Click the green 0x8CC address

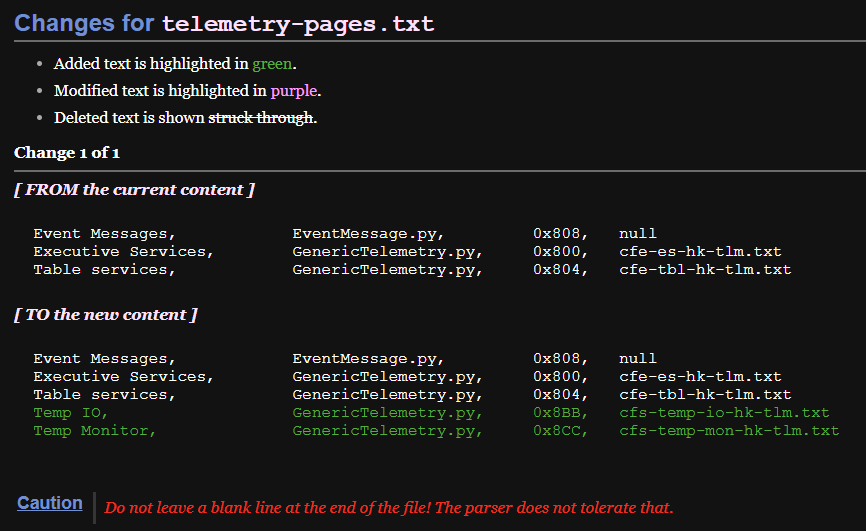[561, 431]
